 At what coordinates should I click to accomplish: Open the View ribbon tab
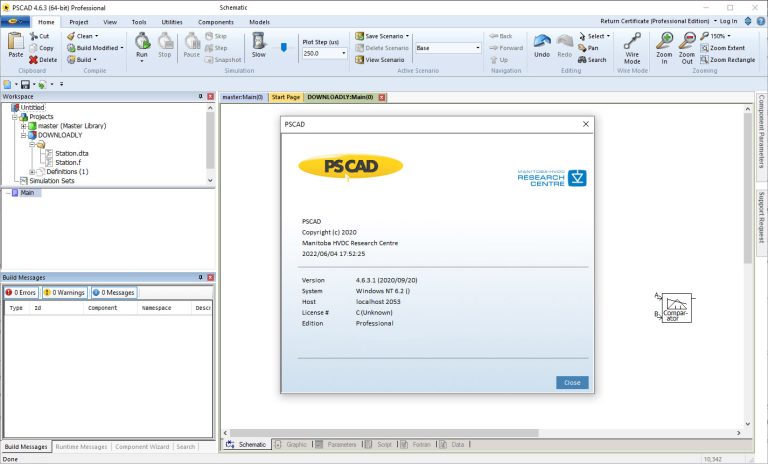coord(110,22)
